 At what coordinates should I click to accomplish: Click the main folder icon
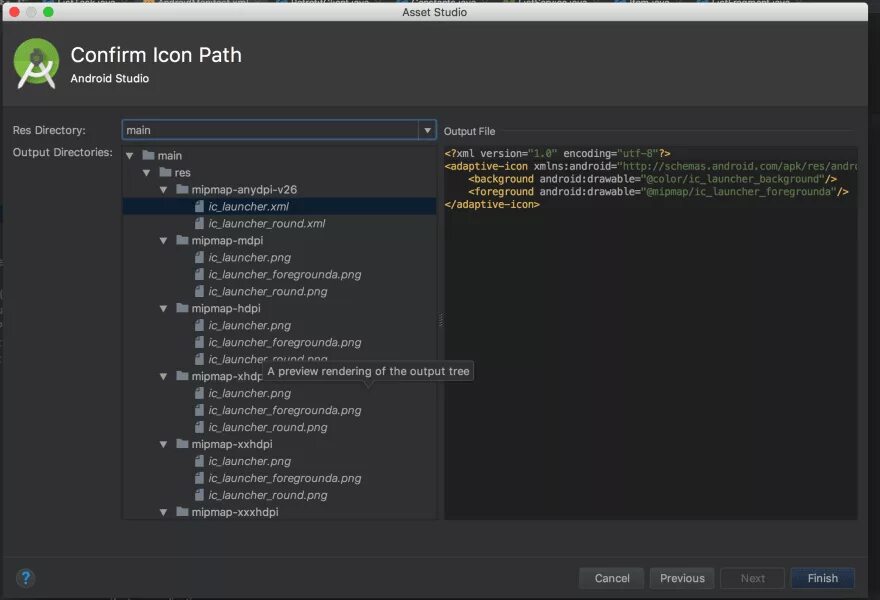pyautogui.click(x=148, y=155)
